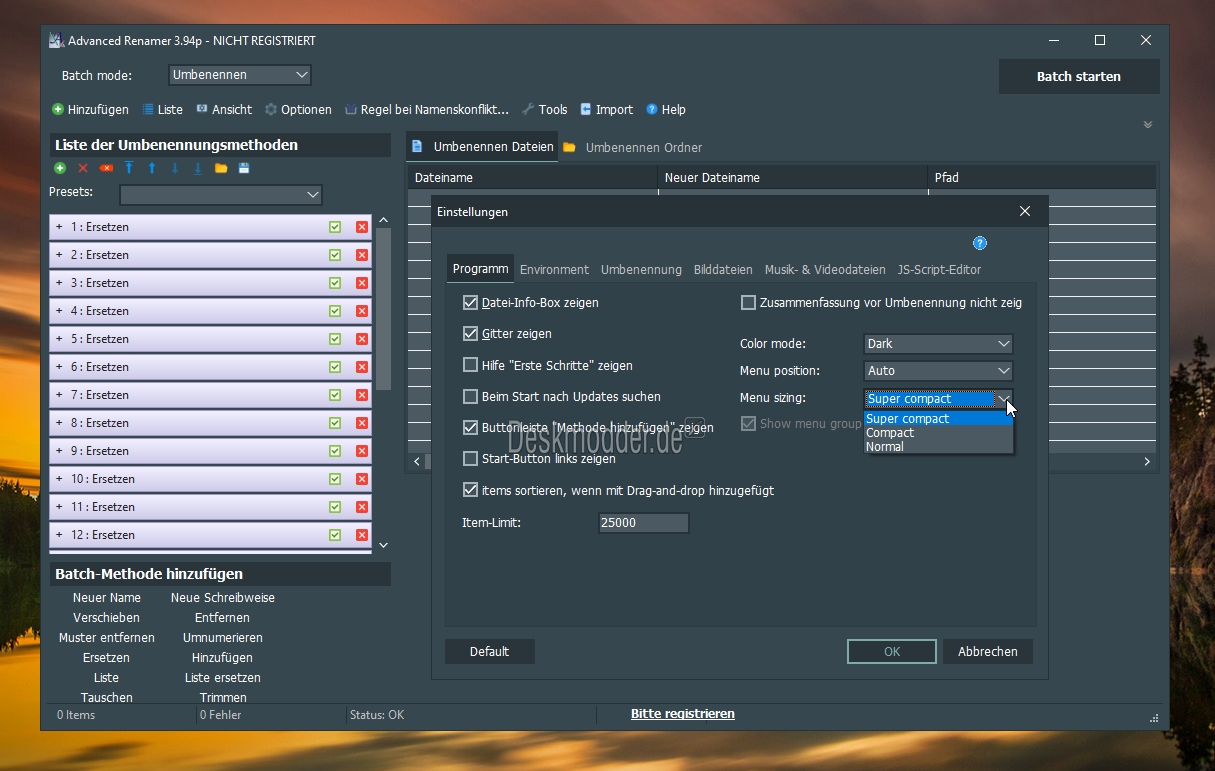Click Abbrechen to cancel the settings
Screen dimensions: 1215x771
[x=988, y=651]
